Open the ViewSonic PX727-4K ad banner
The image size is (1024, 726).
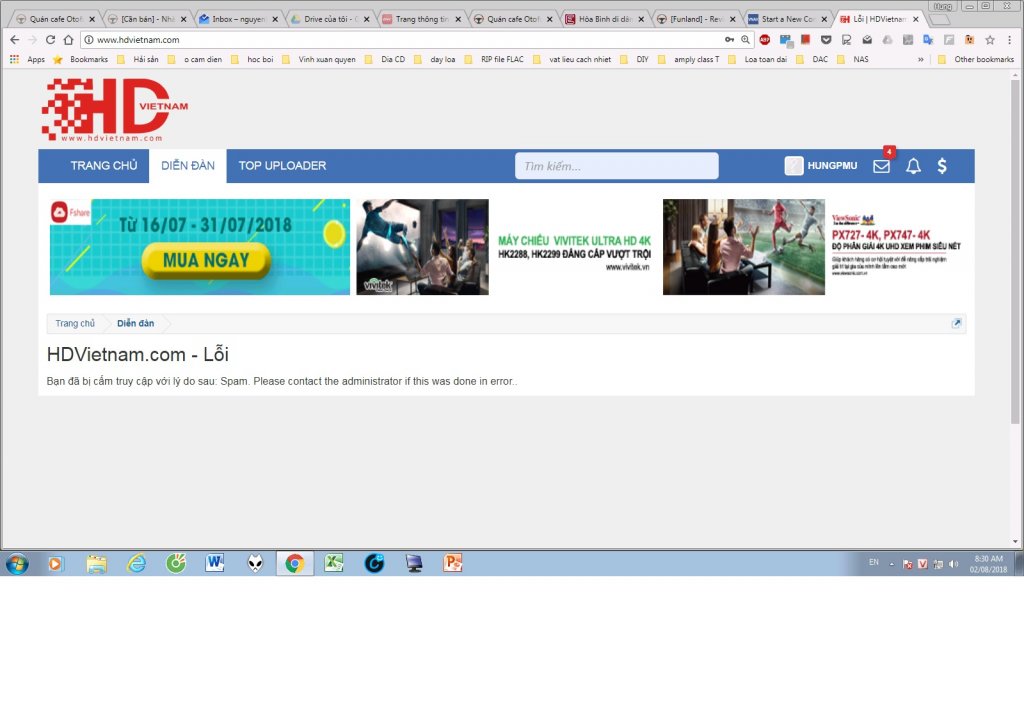(814, 247)
